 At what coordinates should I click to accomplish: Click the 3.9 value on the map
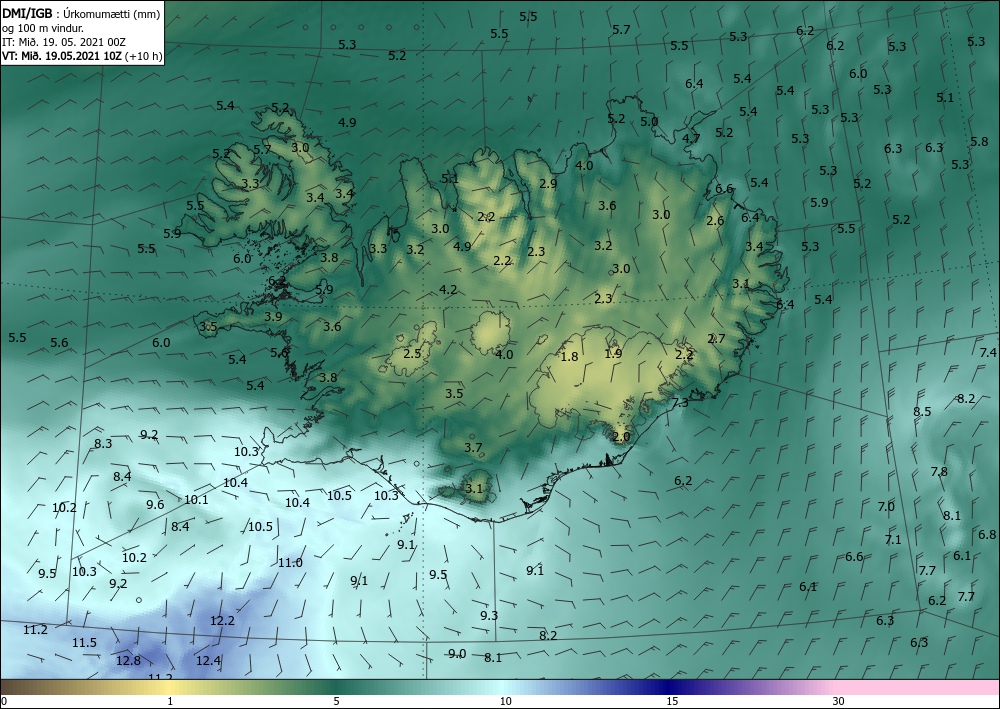click(273, 316)
